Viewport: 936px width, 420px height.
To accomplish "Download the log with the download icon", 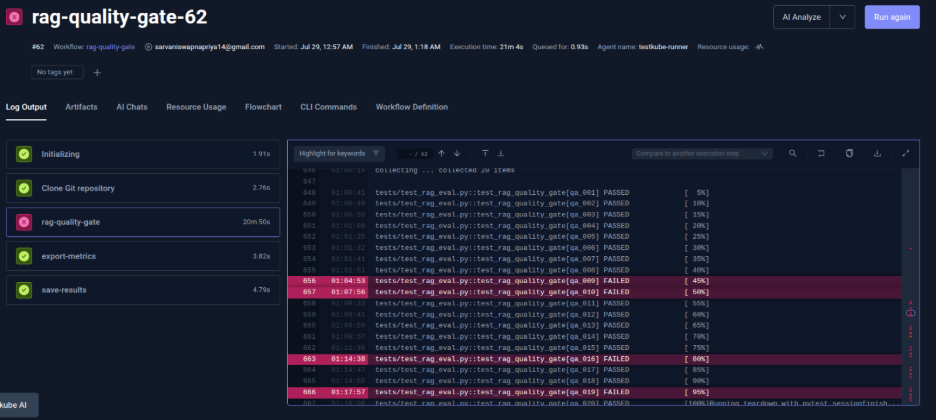I will pyautogui.click(x=878, y=153).
